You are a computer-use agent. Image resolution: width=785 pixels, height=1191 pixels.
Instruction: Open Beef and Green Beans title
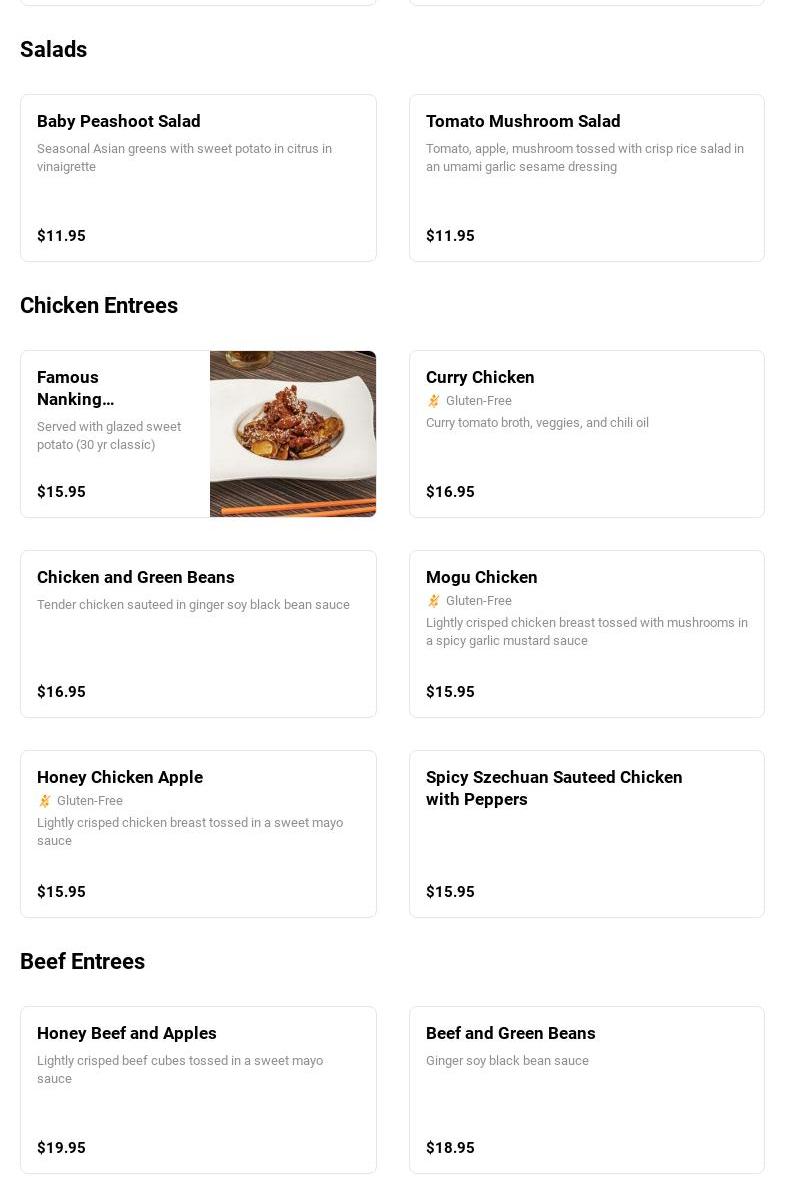[511, 1033]
